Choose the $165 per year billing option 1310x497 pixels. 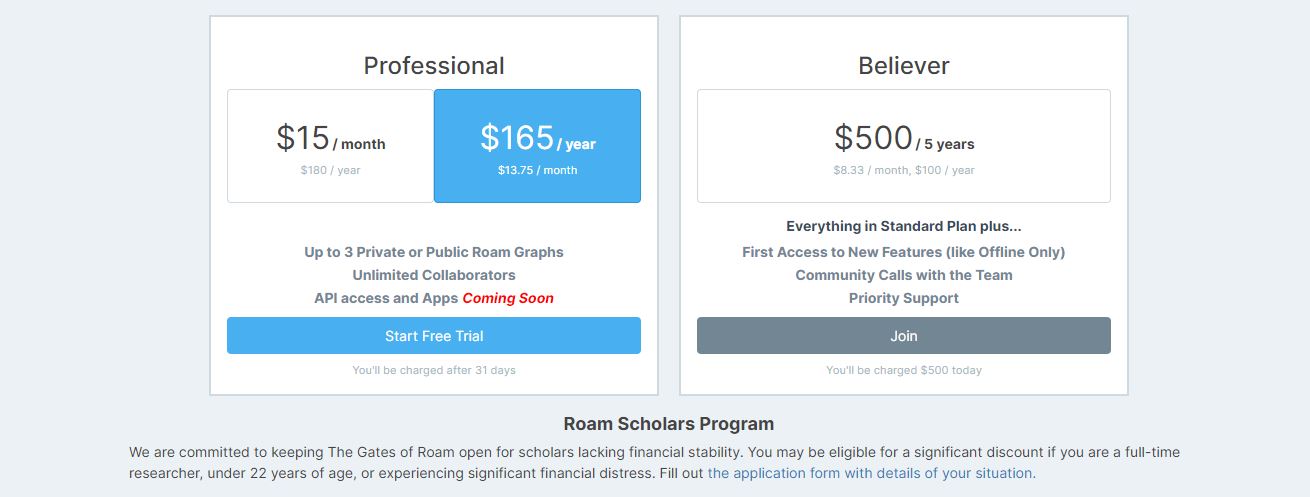(537, 146)
